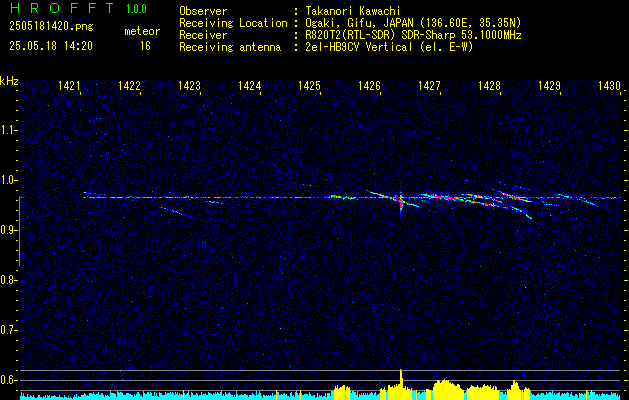Select the timestamp 25.05.18 14:20

(51, 46)
